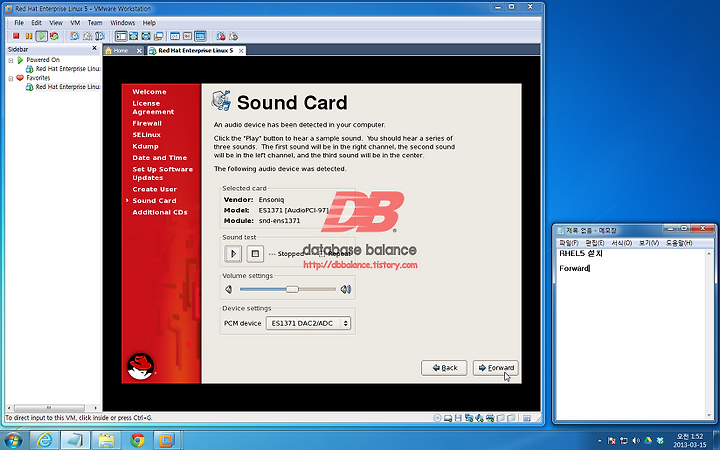
Task: Launch Internet Explorer from the taskbar
Action: 45,440
